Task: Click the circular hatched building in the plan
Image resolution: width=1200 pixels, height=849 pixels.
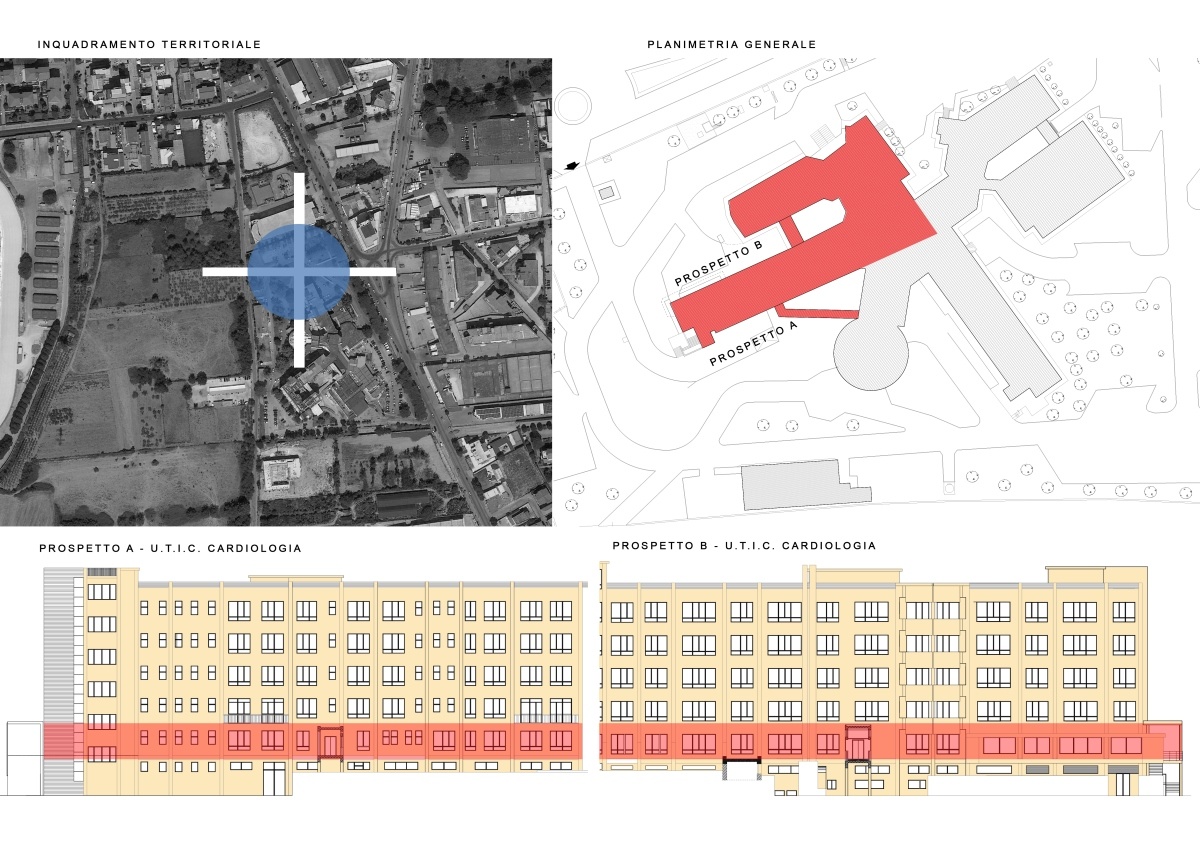Action: (871, 351)
